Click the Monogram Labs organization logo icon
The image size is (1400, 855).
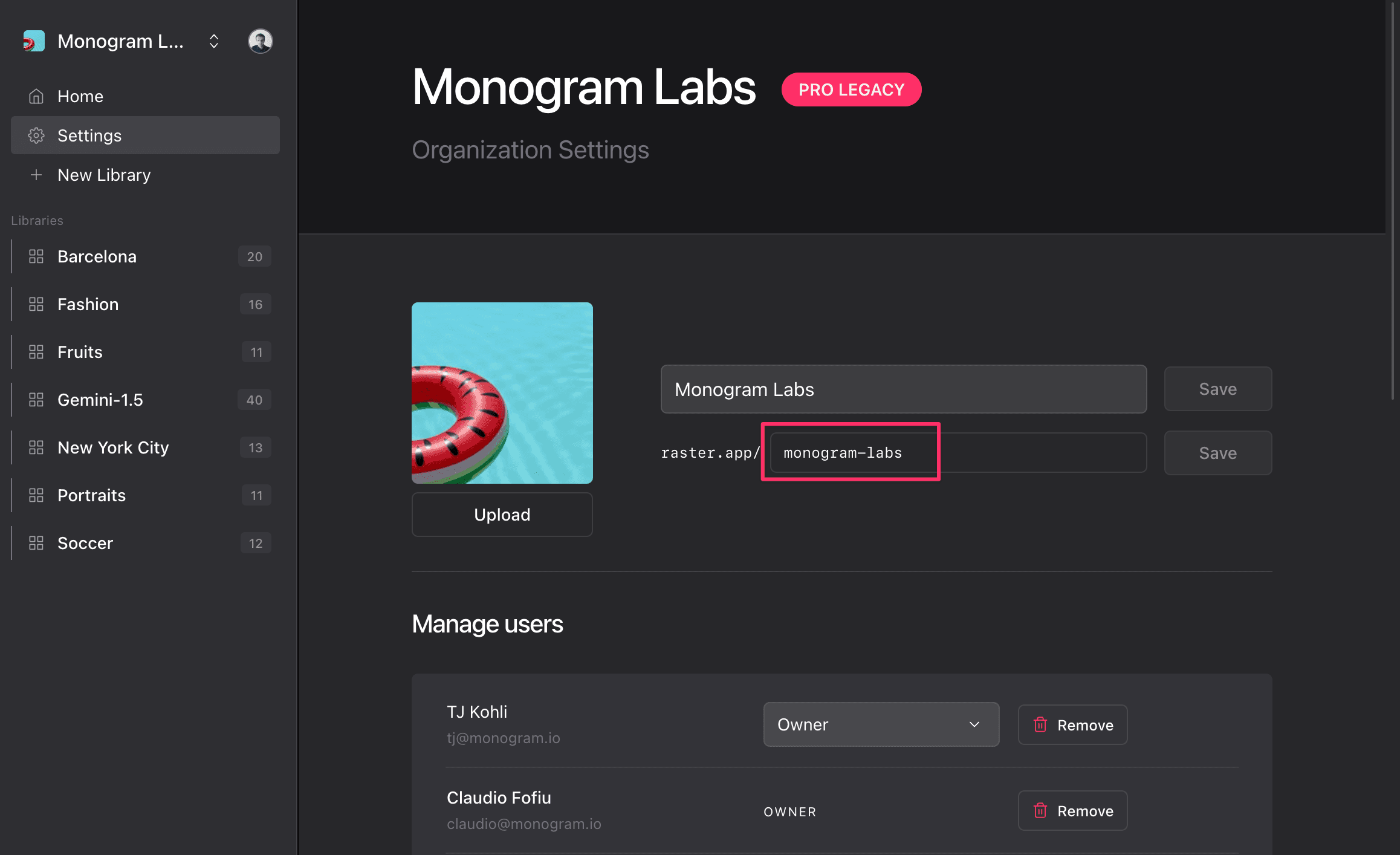coord(34,41)
